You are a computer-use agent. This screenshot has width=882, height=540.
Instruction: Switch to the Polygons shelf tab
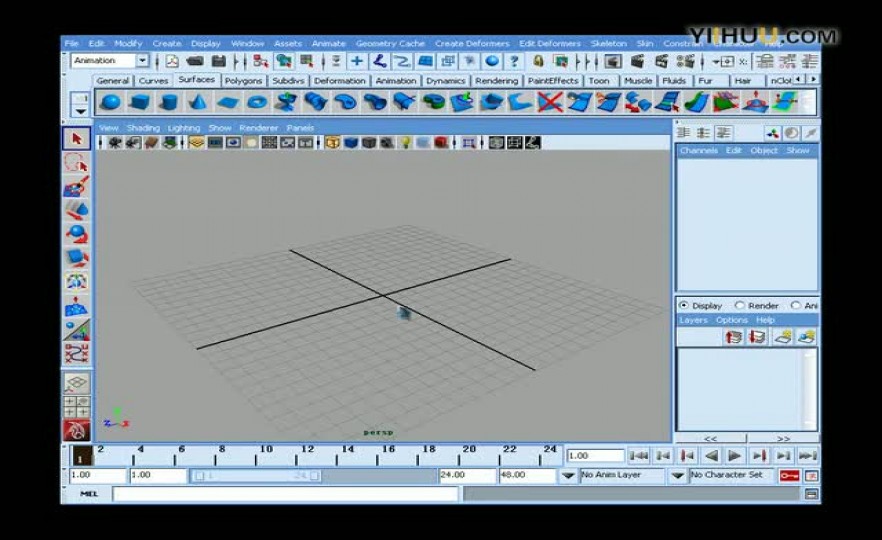coord(243,81)
